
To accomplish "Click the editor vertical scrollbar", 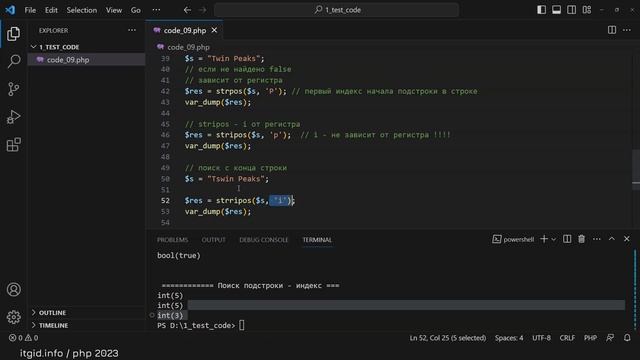I will [x=636, y=168].
